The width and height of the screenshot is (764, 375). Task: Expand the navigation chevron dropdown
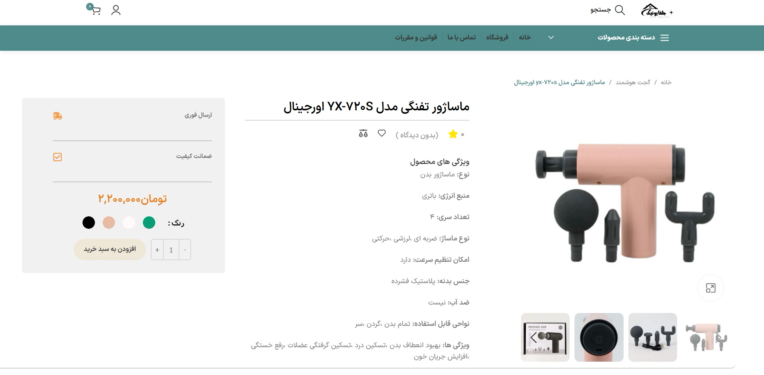pyautogui.click(x=551, y=38)
